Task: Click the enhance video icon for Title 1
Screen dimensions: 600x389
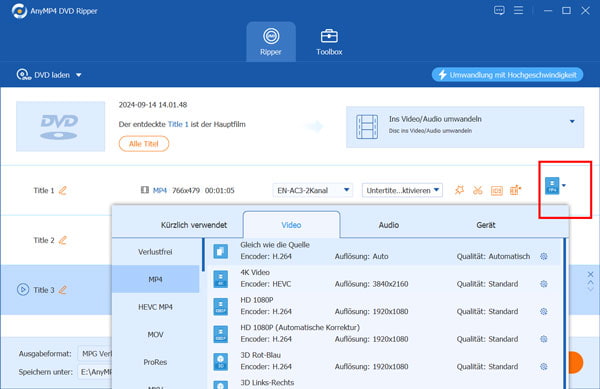Action: pyautogui.click(x=515, y=190)
